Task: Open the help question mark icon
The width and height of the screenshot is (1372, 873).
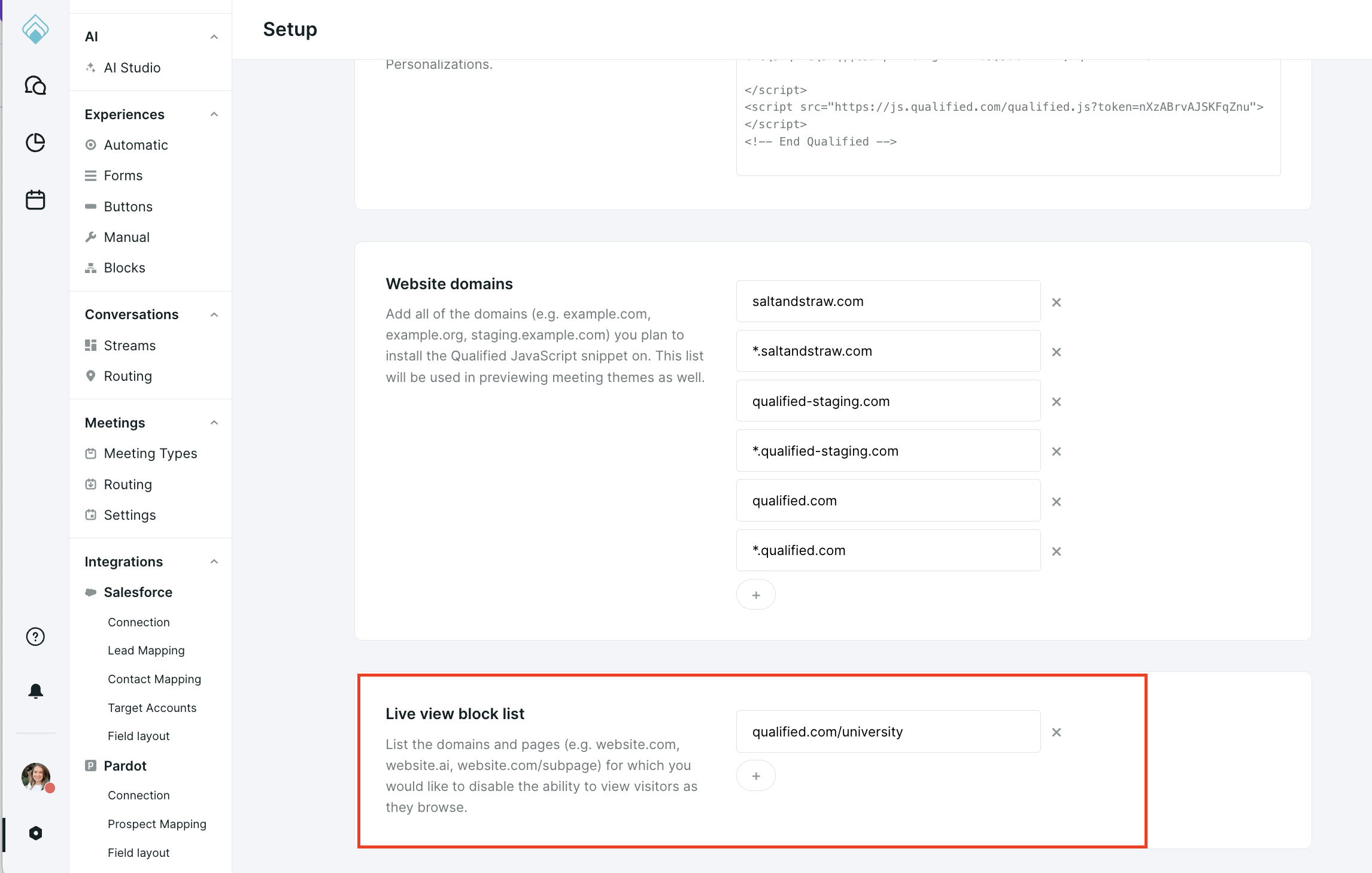Action: click(35, 636)
